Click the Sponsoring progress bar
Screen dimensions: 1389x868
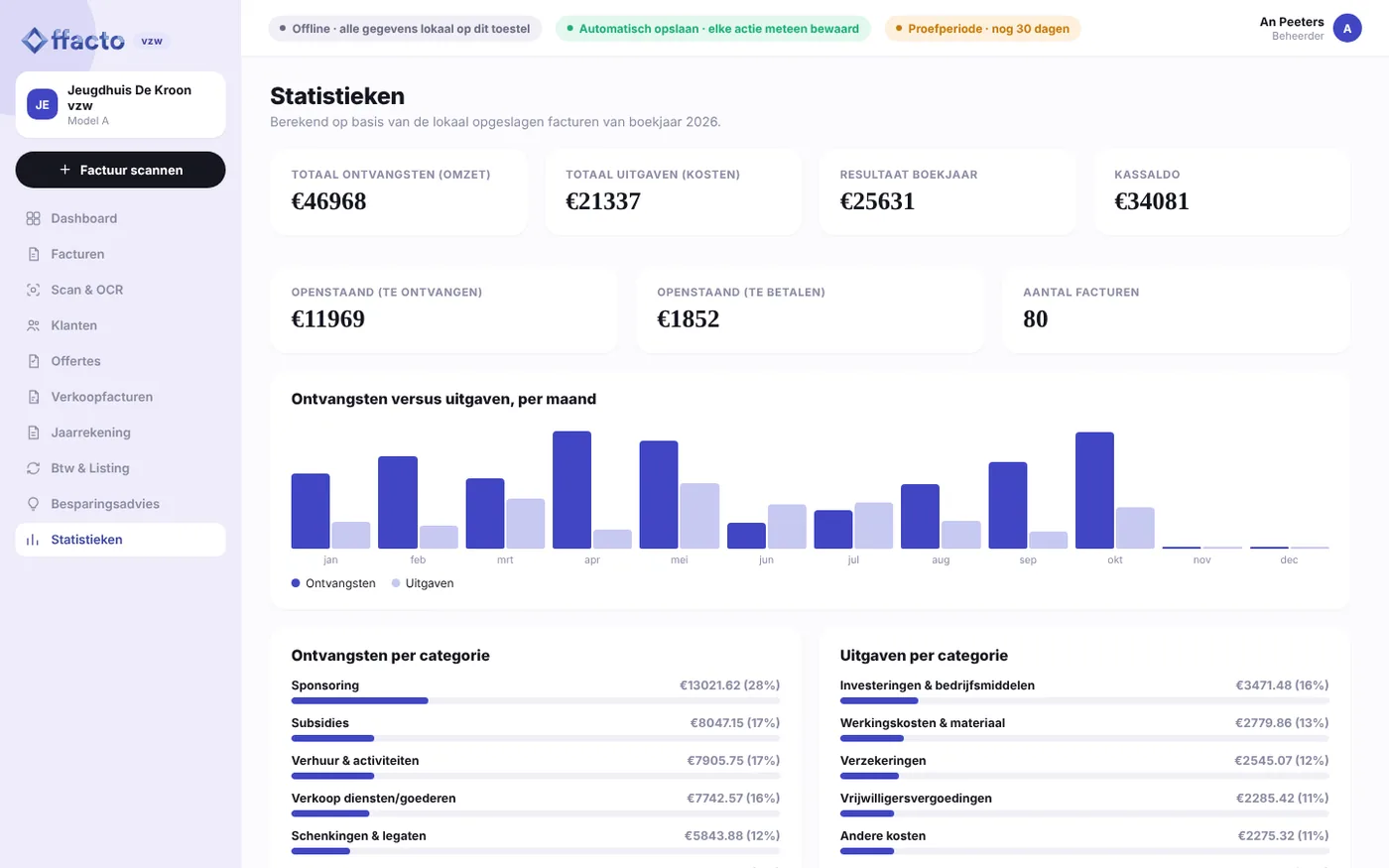pyautogui.click(x=536, y=700)
